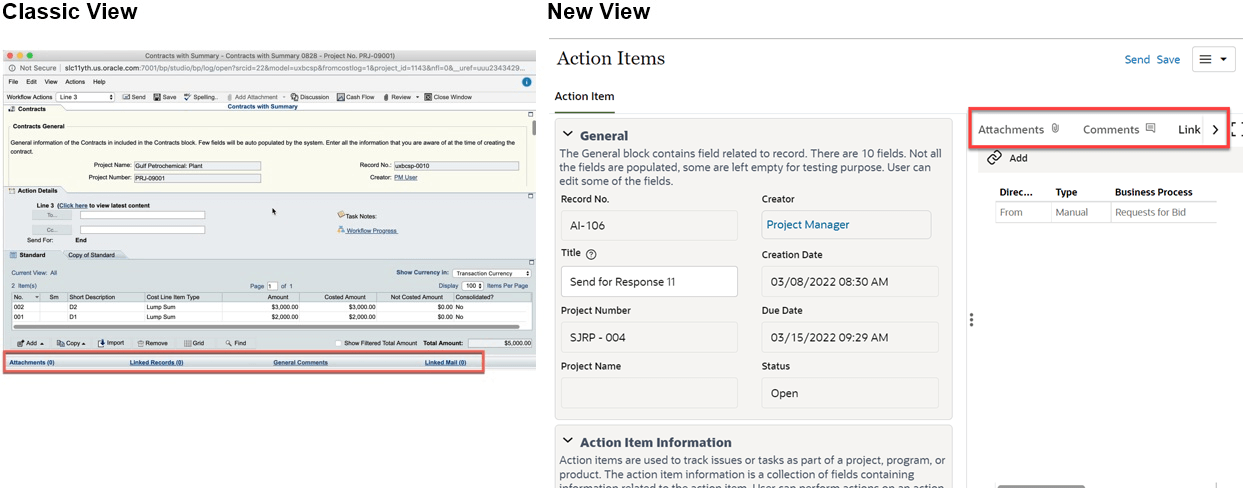This screenshot has width=1243, height=488.
Task: Click the To... button in Action Details
Action: tap(52, 215)
